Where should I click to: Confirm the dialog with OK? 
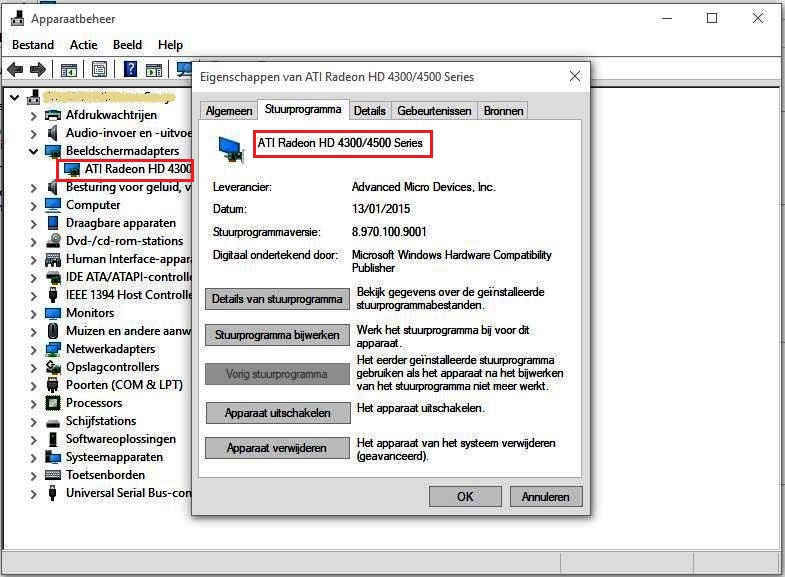[465, 496]
